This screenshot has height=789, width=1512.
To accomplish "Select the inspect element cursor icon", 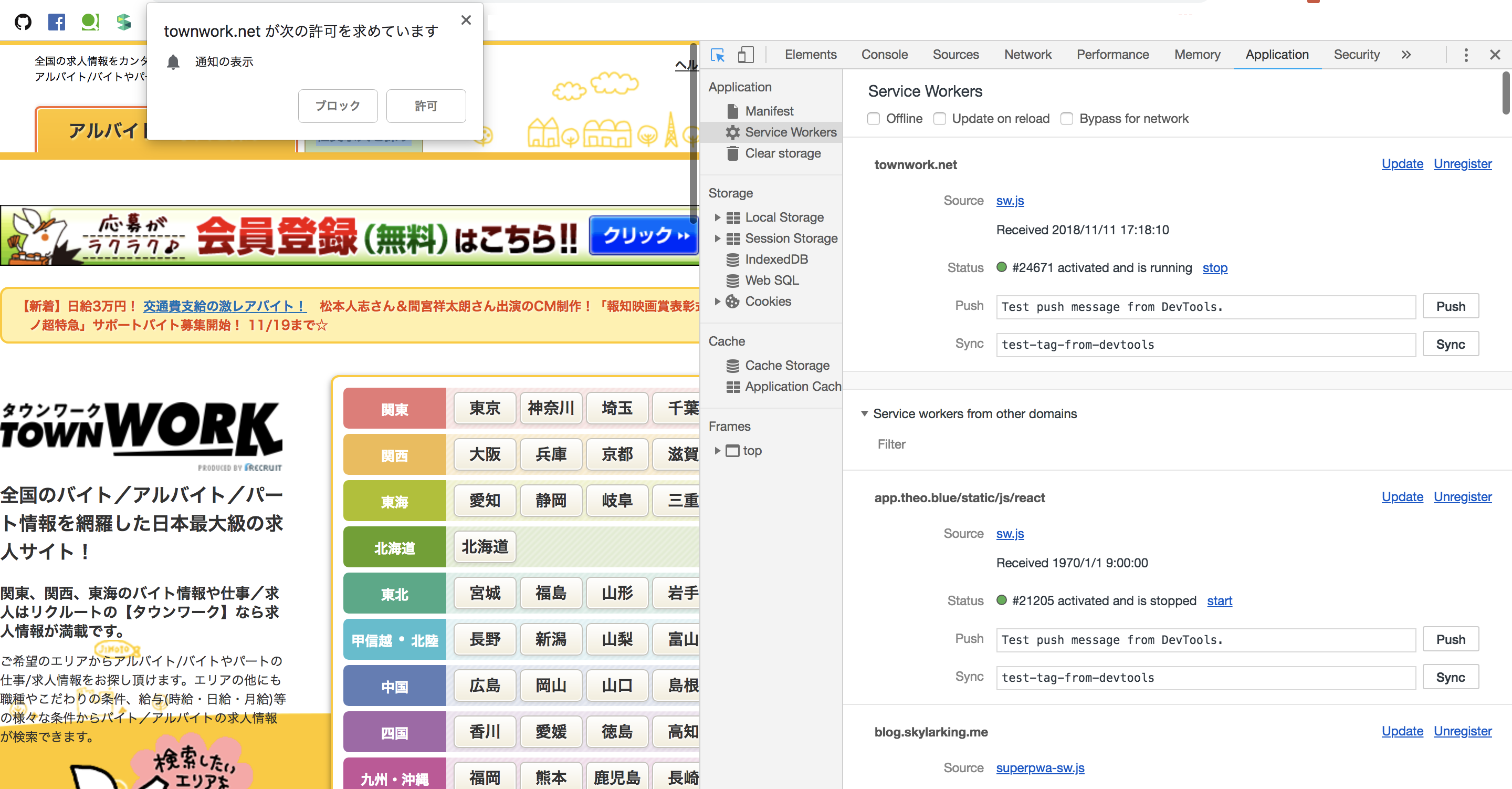I will click(x=717, y=54).
